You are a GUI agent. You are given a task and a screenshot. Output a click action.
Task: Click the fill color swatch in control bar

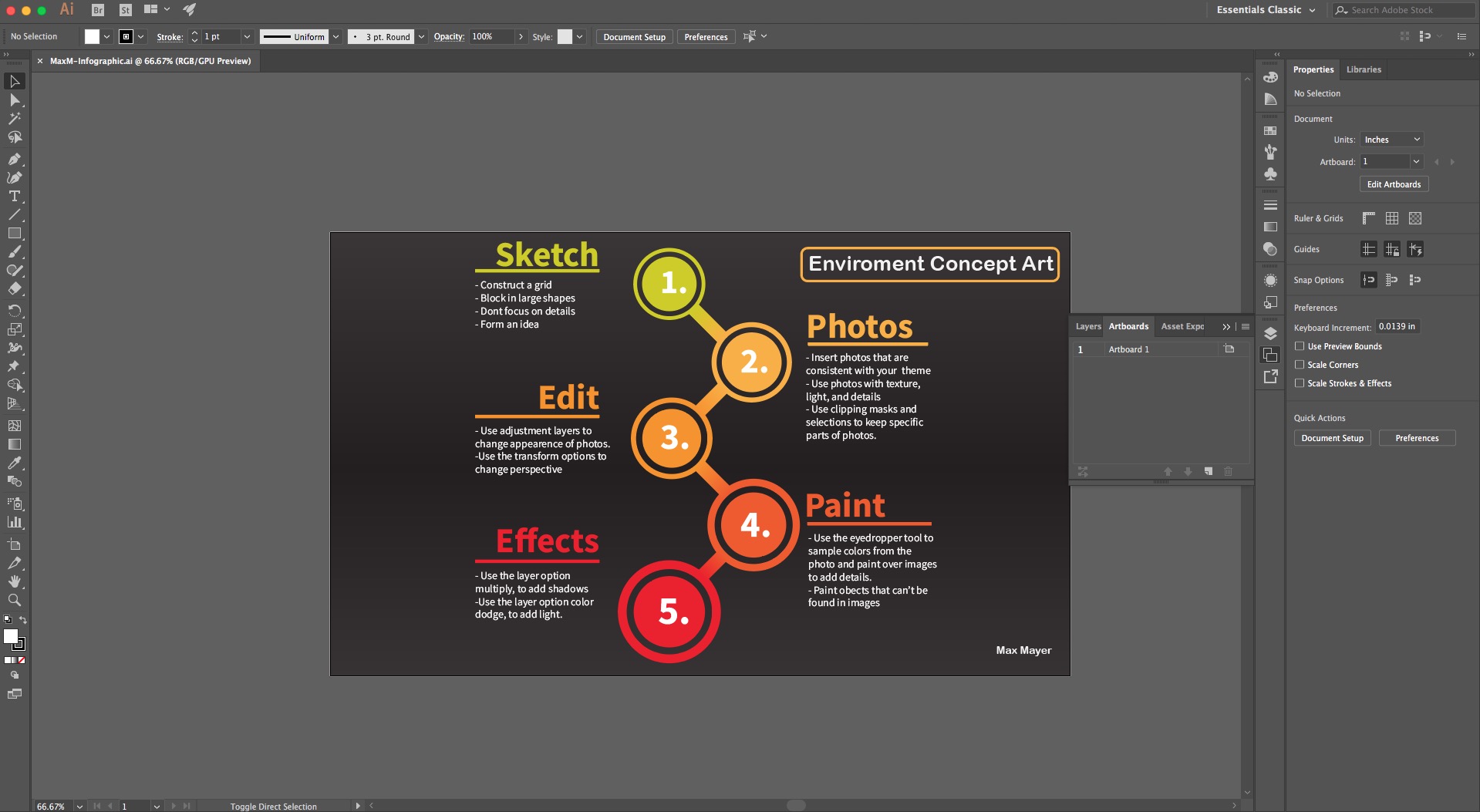[92, 36]
